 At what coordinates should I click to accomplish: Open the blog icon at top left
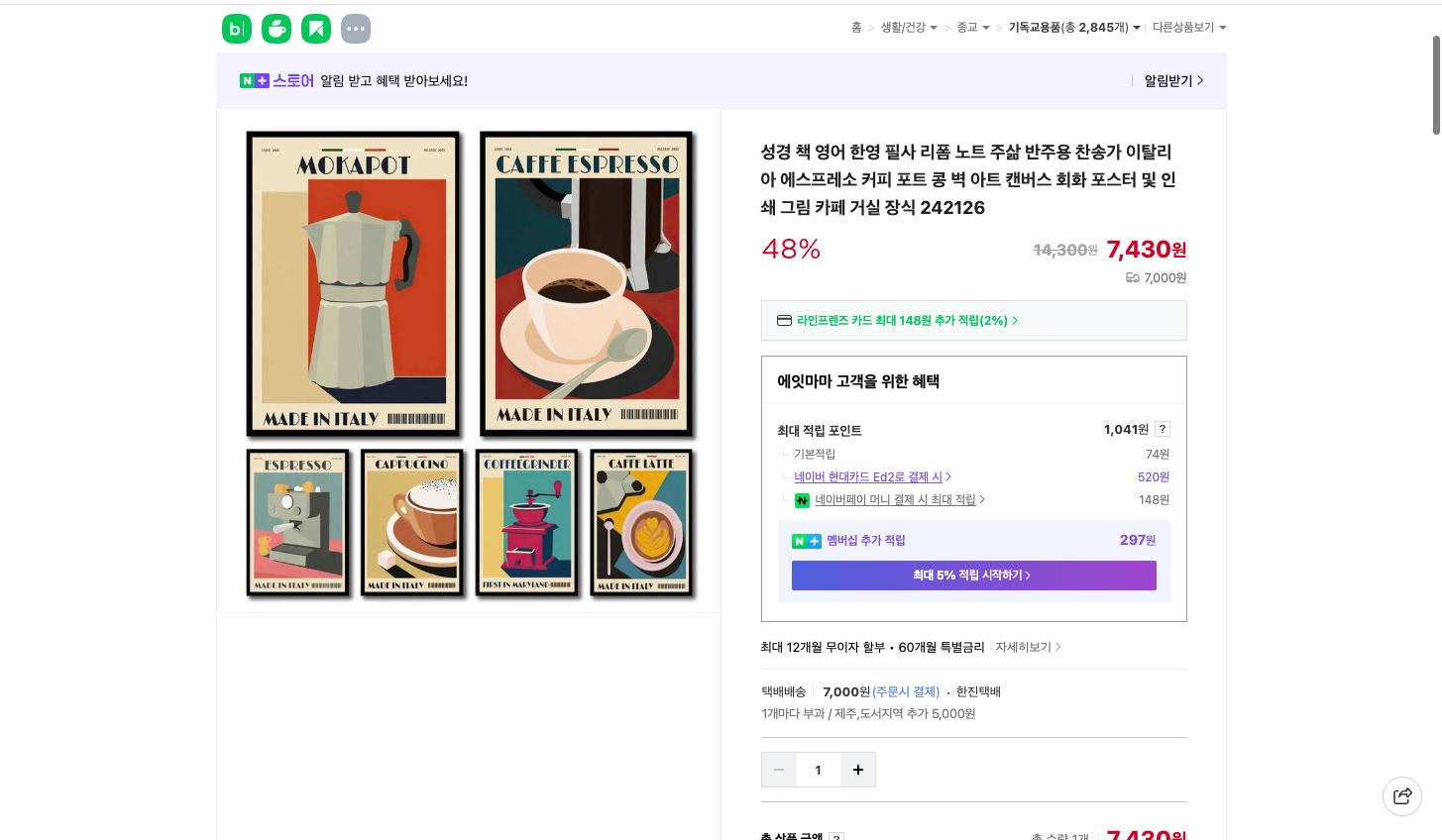[x=236, y=29]
